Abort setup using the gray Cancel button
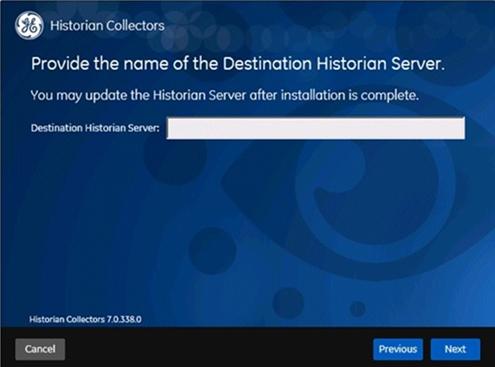The image size is (495, 367). click(40, 349)
